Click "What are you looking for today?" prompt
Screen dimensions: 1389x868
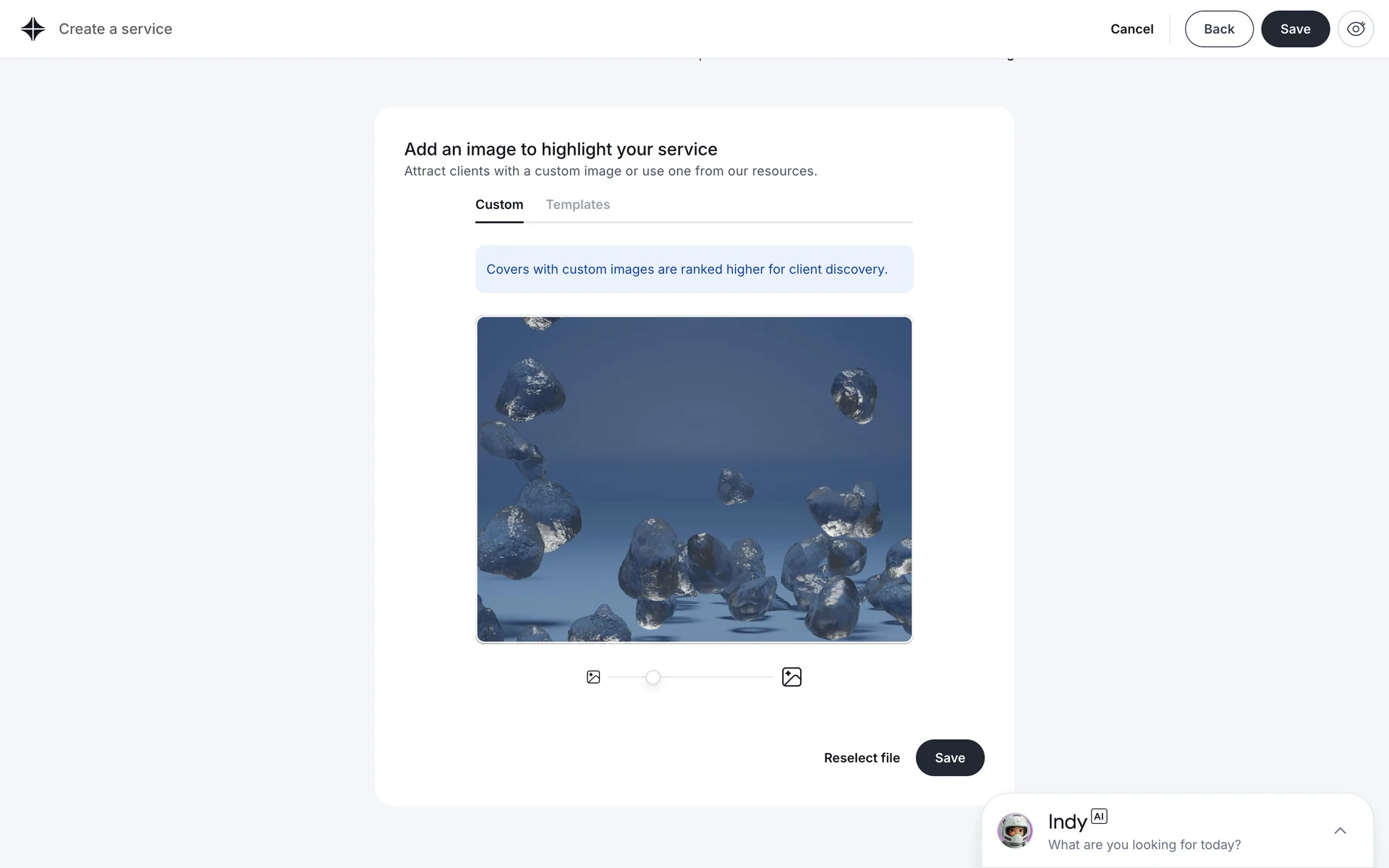[1144, 845]
